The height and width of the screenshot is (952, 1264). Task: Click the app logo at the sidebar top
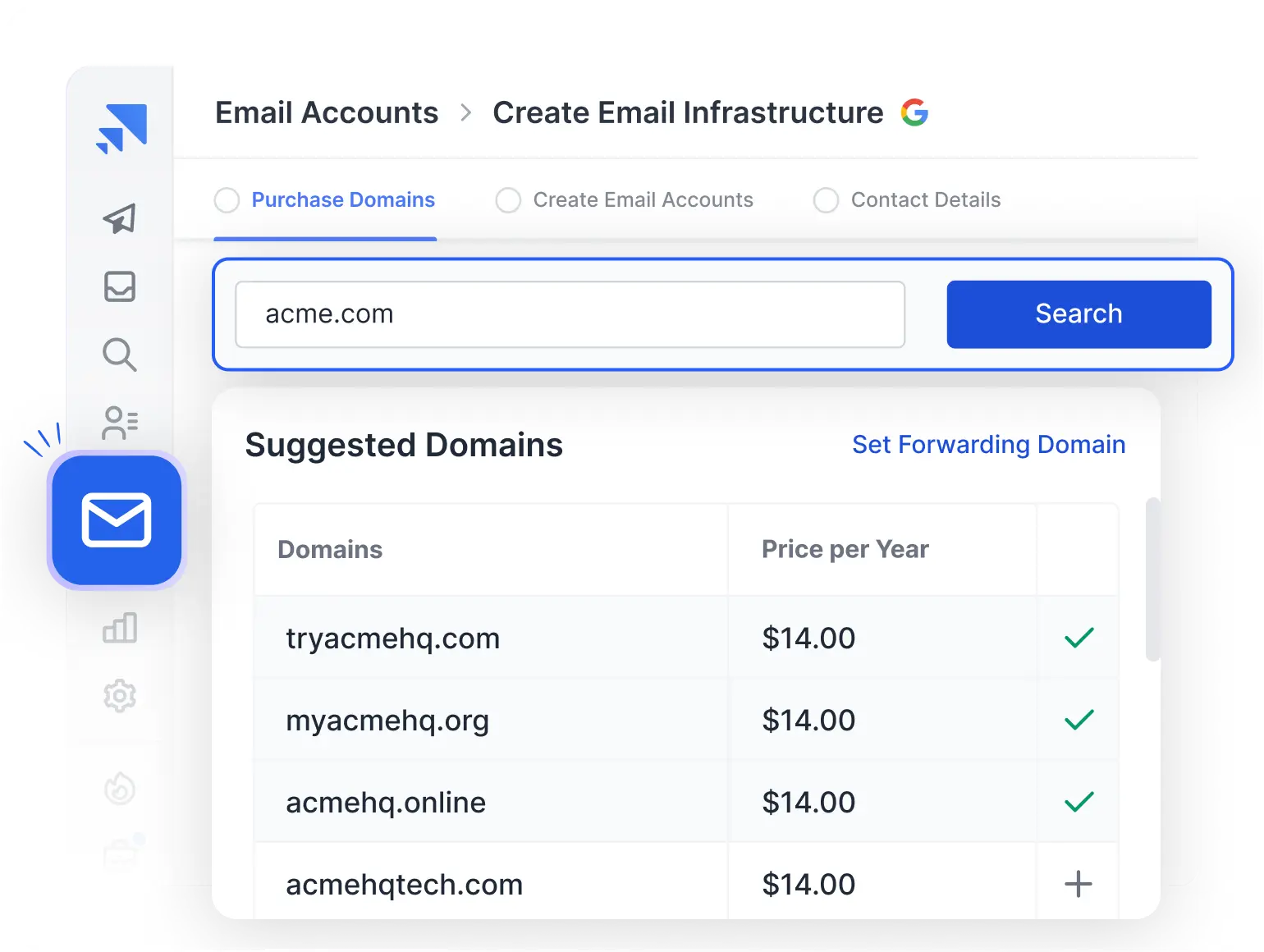tap(123, 126)
